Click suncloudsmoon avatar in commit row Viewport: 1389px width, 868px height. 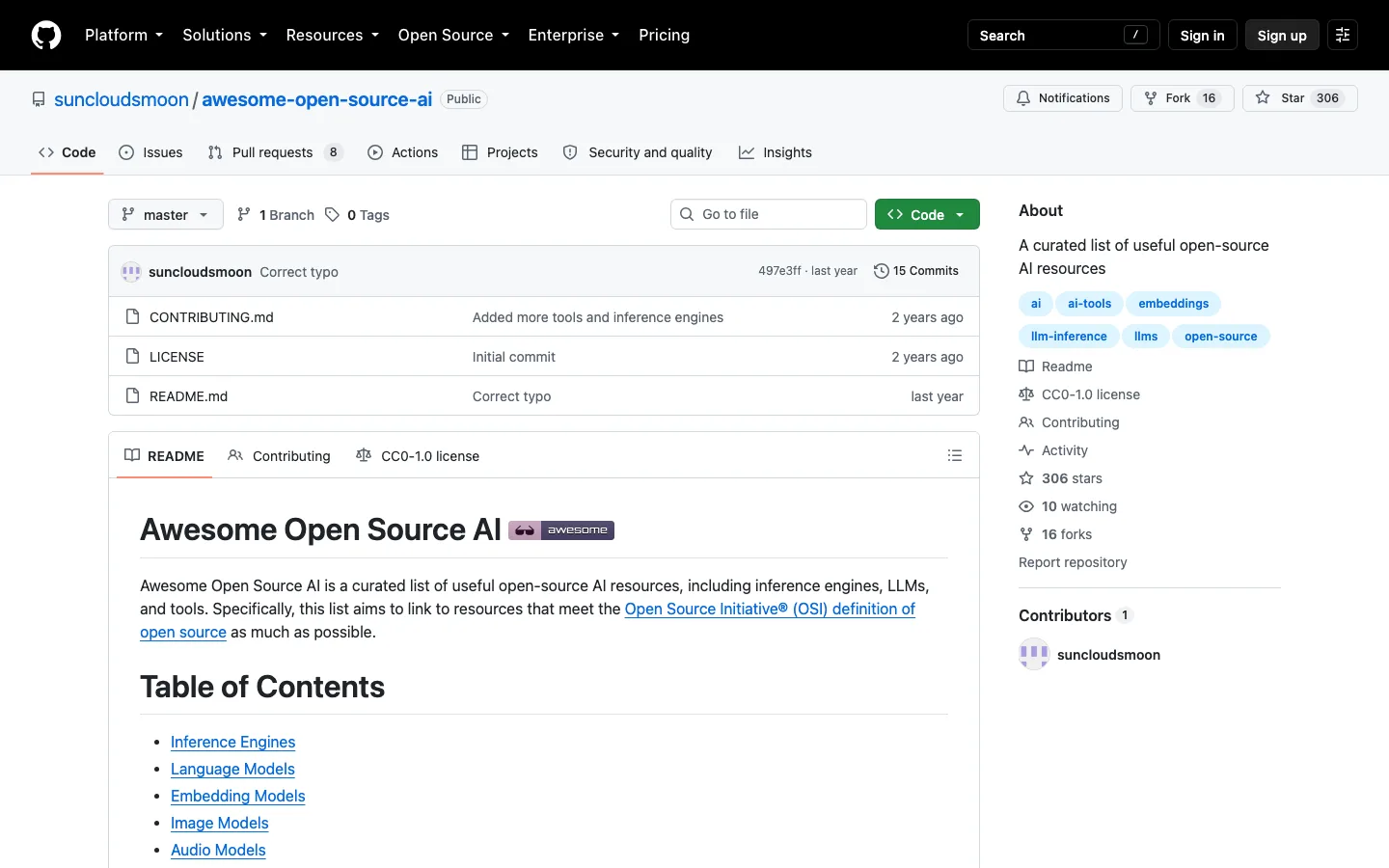point(131,272)
